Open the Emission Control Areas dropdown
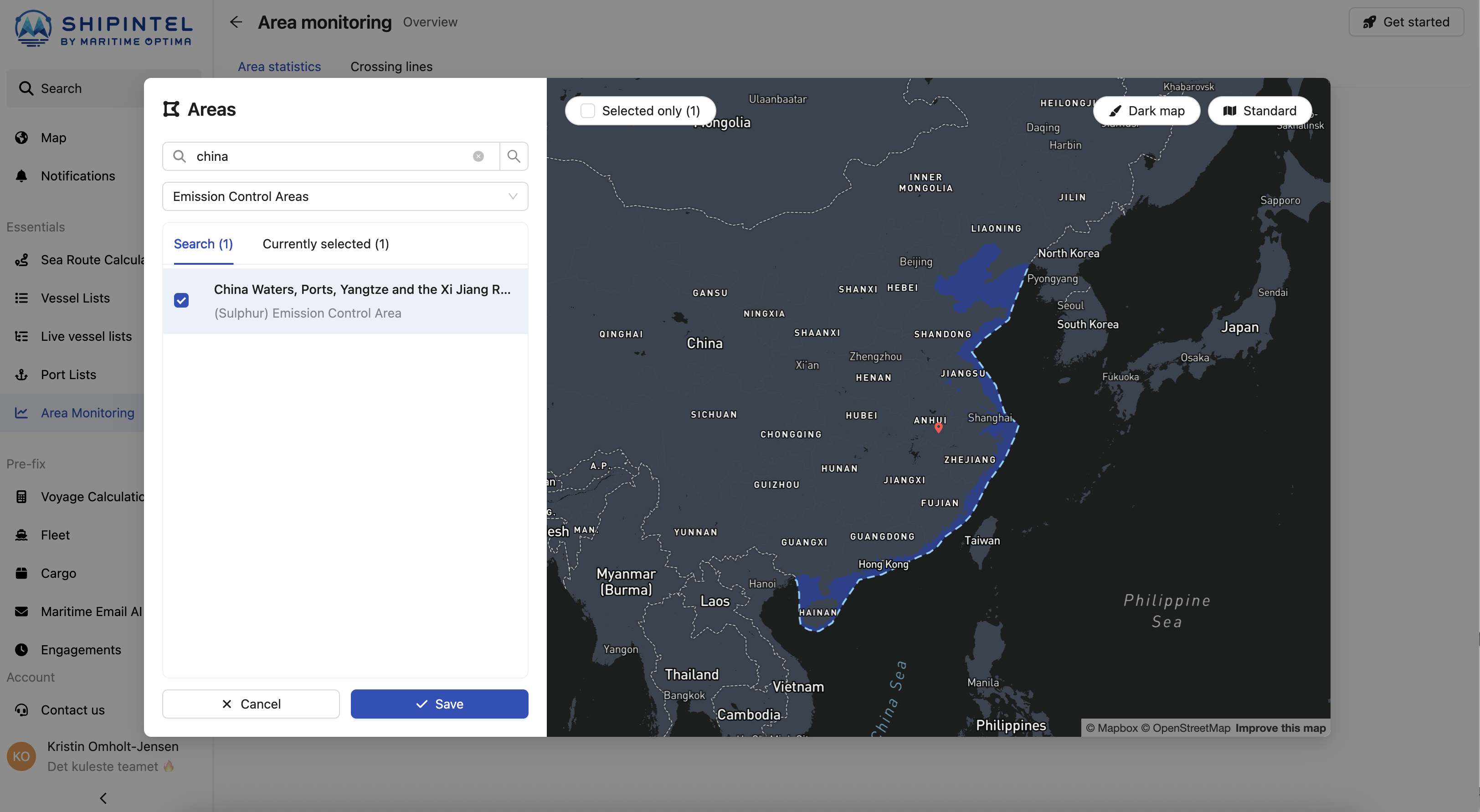This screenshot has width=1480, height=812. click(x=345, y=196)
